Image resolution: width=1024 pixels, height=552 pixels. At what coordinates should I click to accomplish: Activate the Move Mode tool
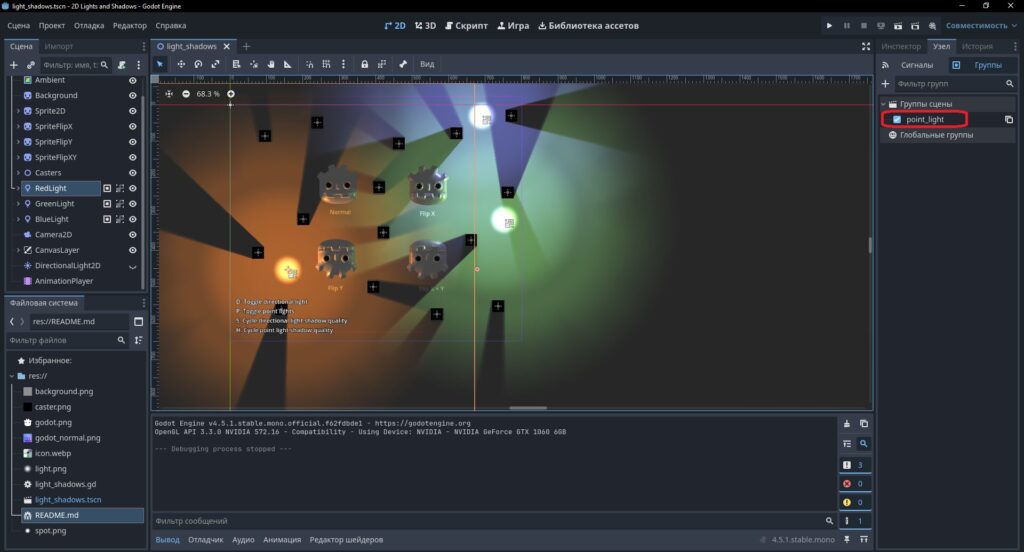(x=181, y=64)
